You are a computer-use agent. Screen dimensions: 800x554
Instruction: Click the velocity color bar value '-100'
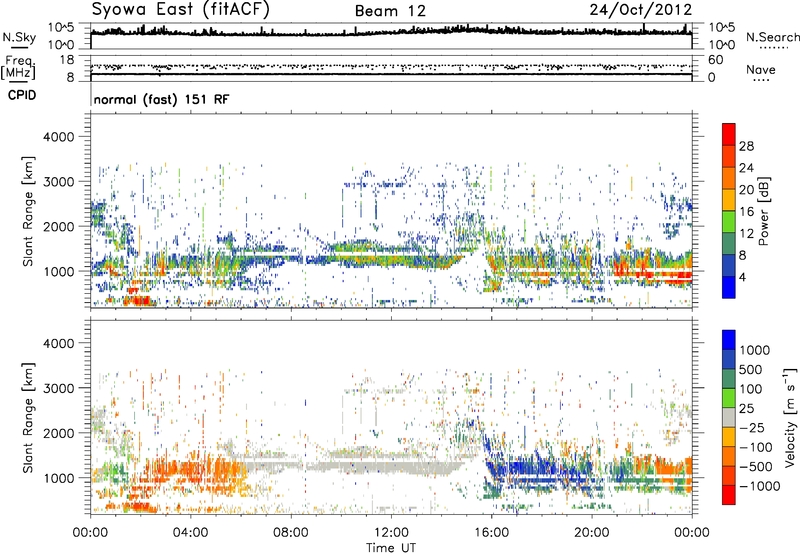(x=756, y=447)
